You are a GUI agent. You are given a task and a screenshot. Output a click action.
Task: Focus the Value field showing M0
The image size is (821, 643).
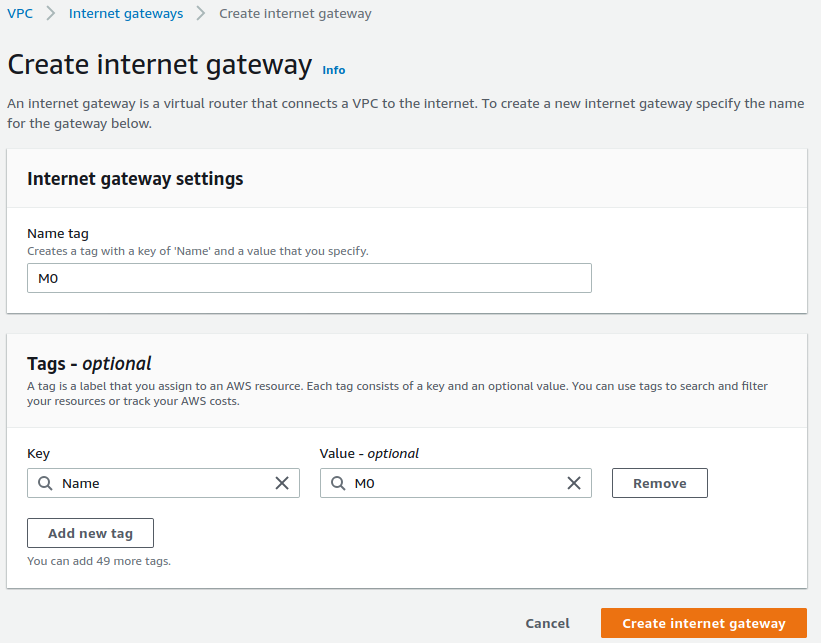coord(450,483)
